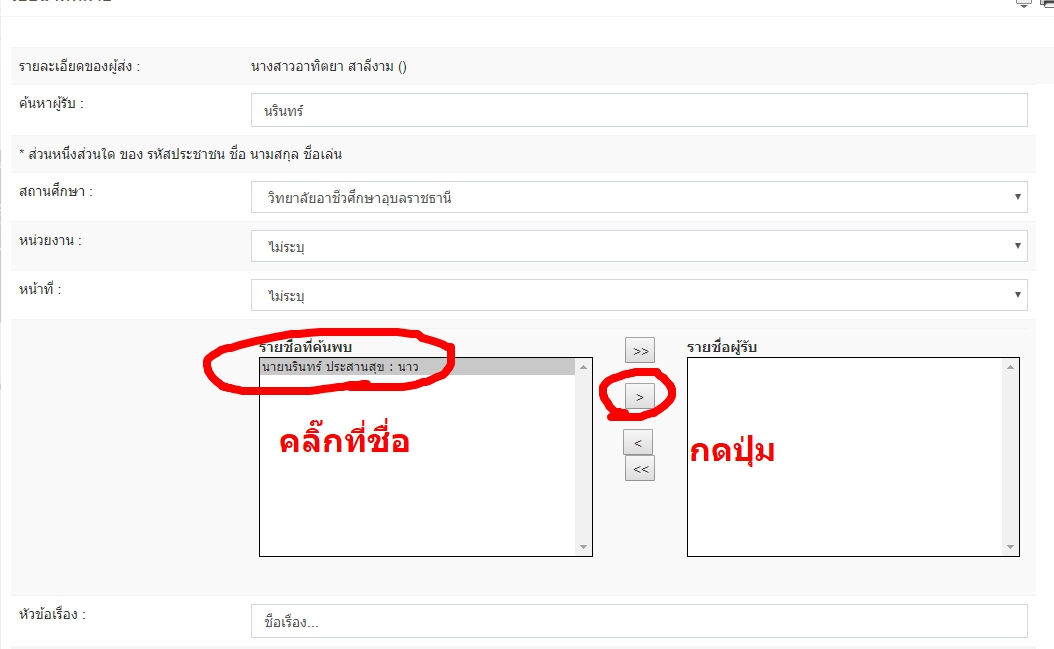Open the สถานศึกษา dropdown
This screenshot has width=1054, height=649.
(x=639, y=197)
